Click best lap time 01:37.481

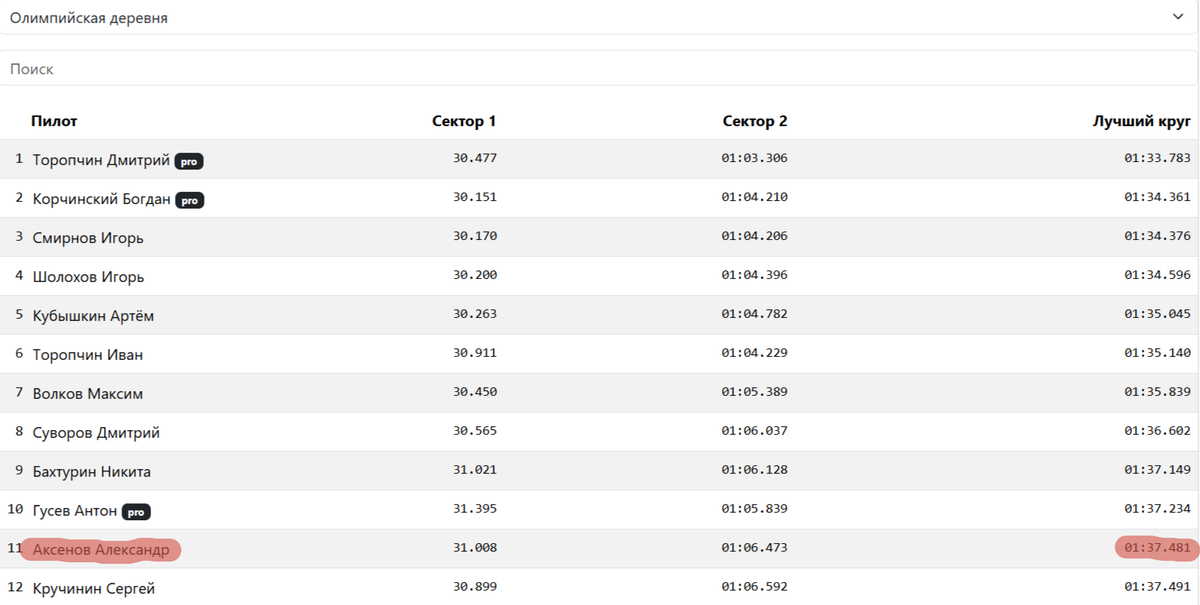[1157, 548]
